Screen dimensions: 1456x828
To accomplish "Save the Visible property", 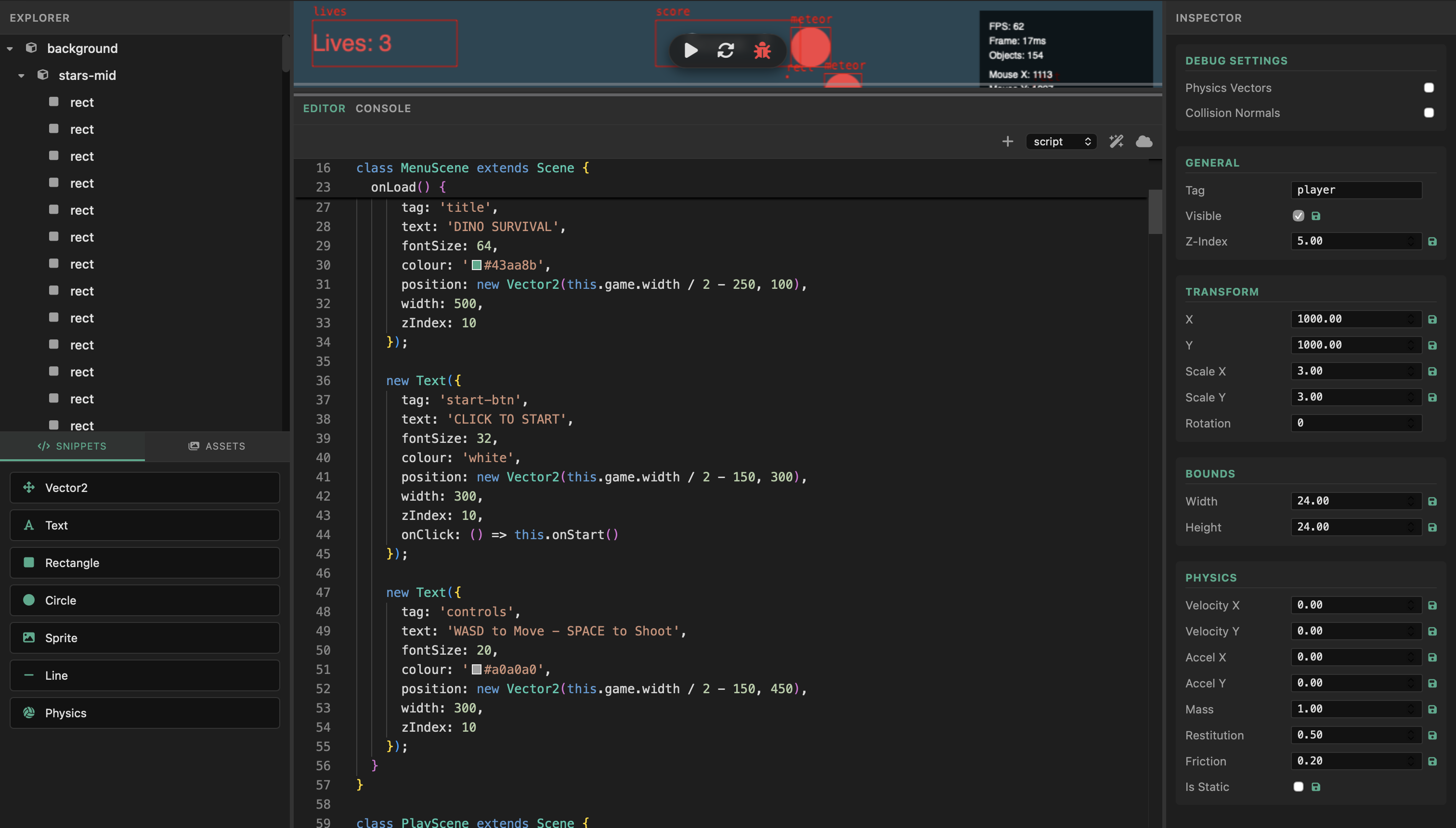I will coord(1315,216).
